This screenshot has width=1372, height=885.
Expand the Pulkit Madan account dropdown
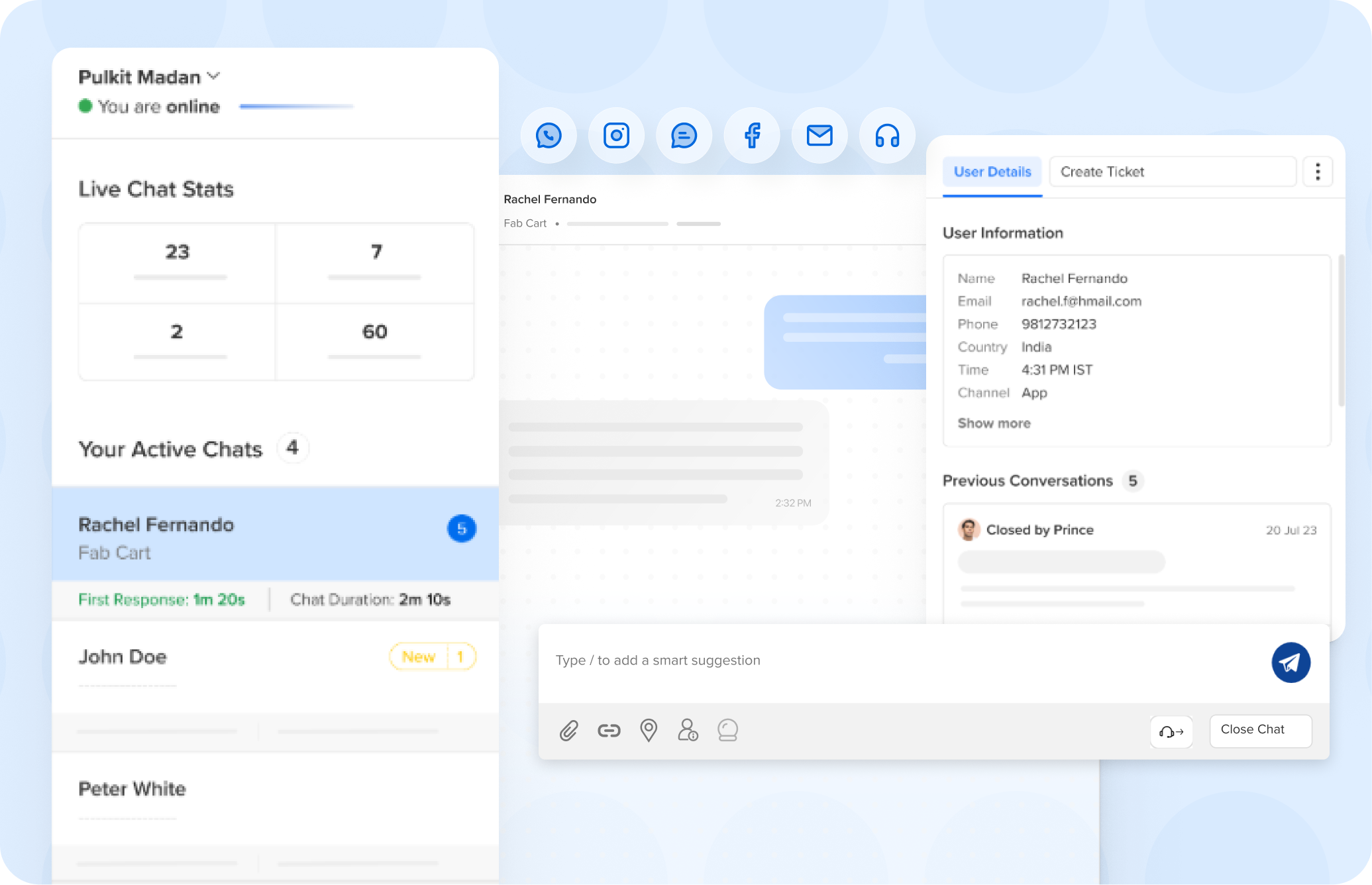(213, 76)
